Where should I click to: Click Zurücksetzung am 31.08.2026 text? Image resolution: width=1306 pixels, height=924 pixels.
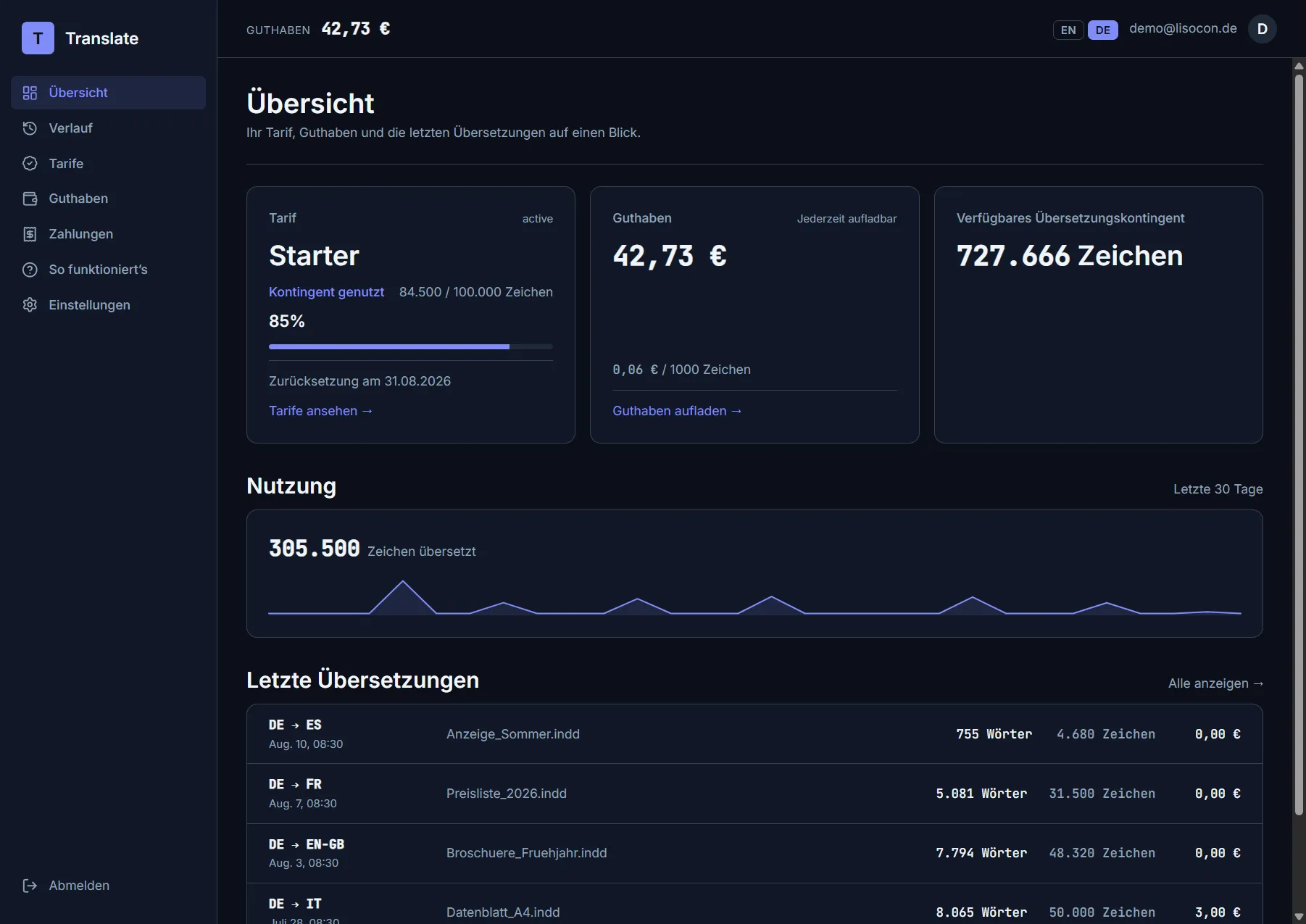pos(359,381)
